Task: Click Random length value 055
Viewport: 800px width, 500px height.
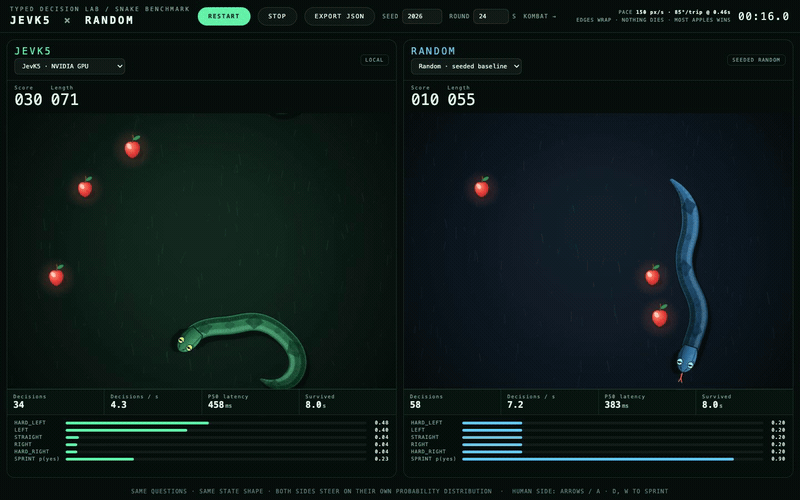Action: 461,99
